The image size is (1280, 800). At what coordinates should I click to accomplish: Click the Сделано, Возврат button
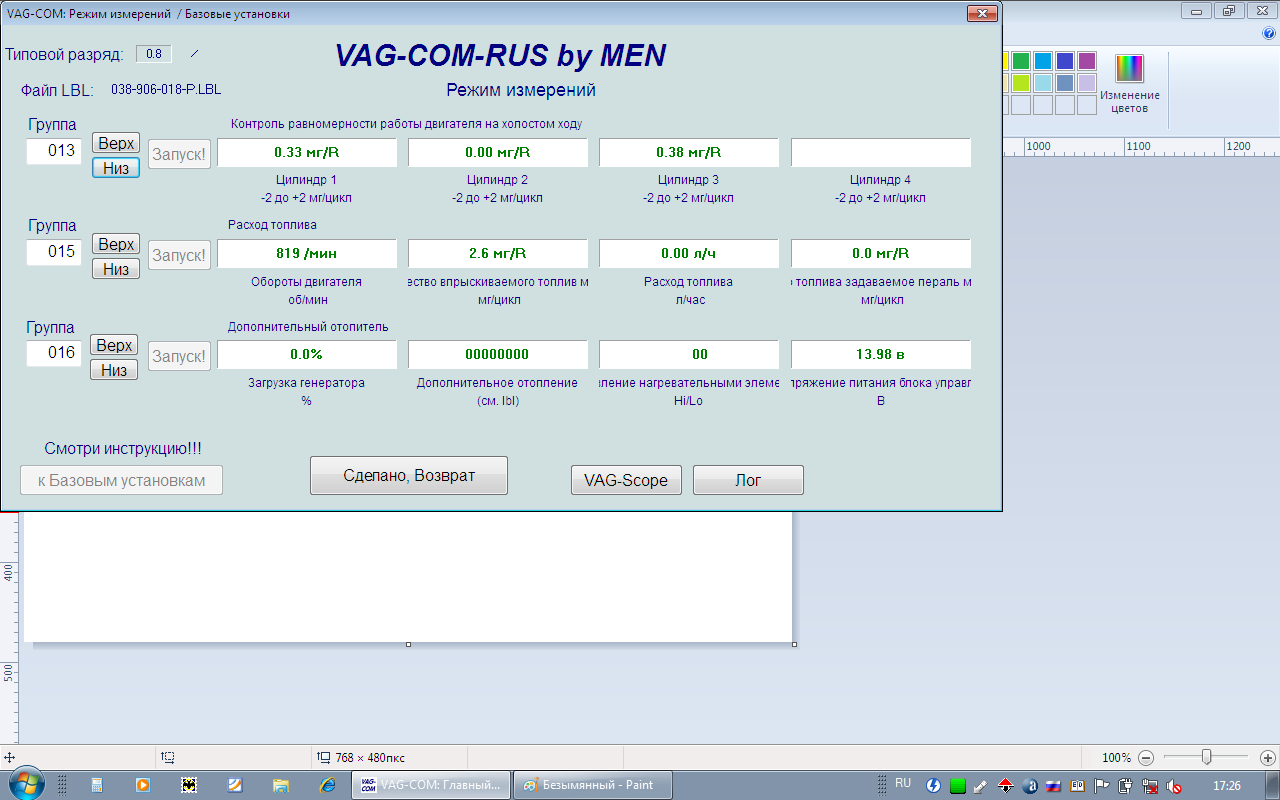(409, 476)
